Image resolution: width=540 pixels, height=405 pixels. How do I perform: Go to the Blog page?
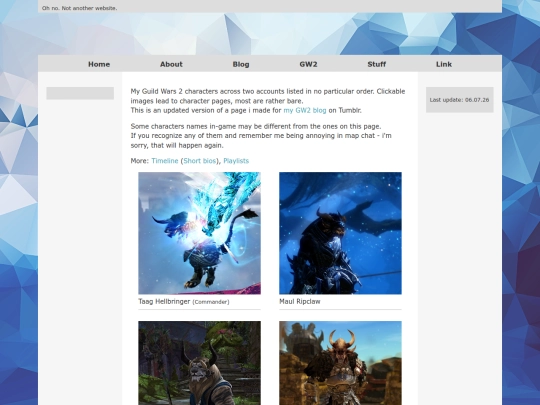(x=241, y=64)
